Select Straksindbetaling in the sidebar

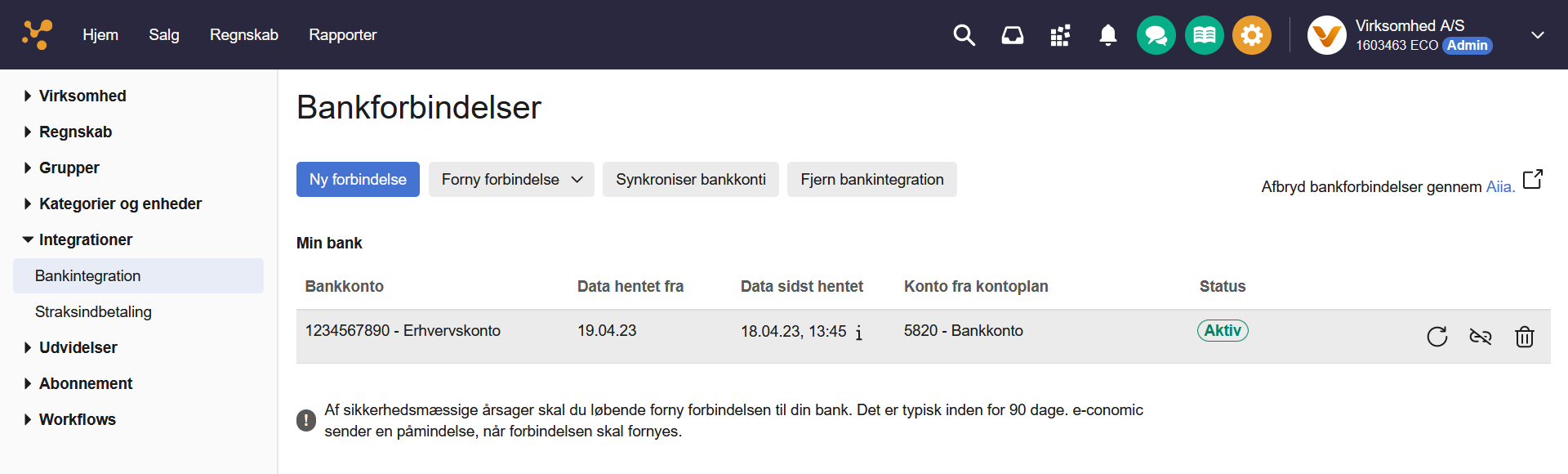click(x=93, y=311)
